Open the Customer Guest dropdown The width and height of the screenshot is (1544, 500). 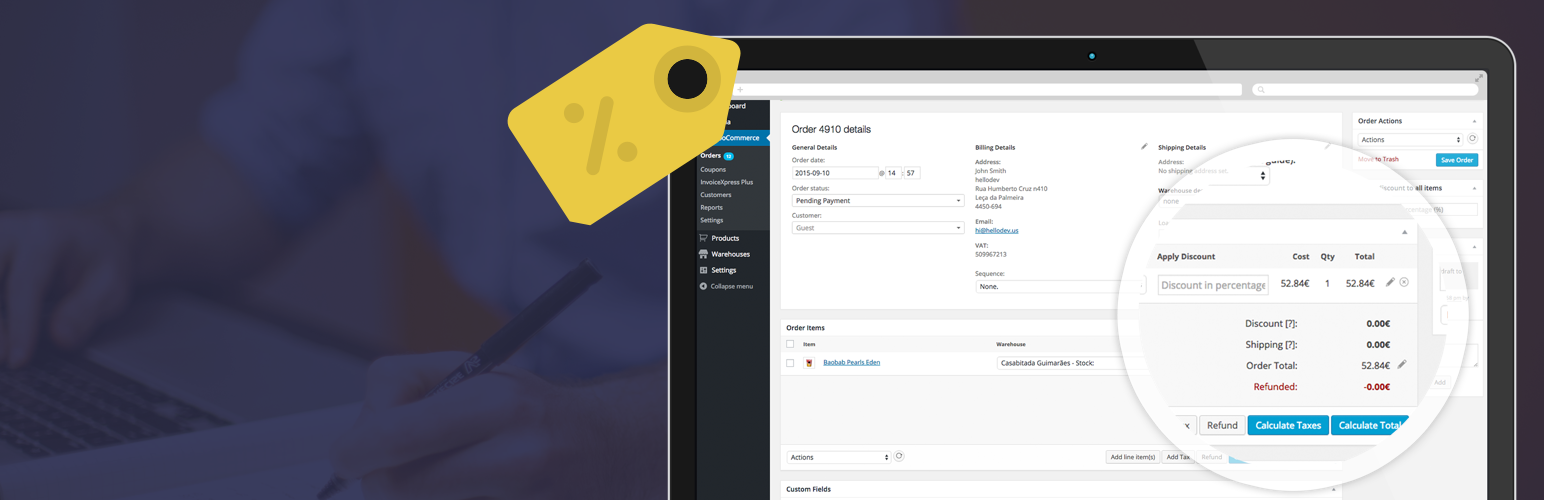point(877,227)
